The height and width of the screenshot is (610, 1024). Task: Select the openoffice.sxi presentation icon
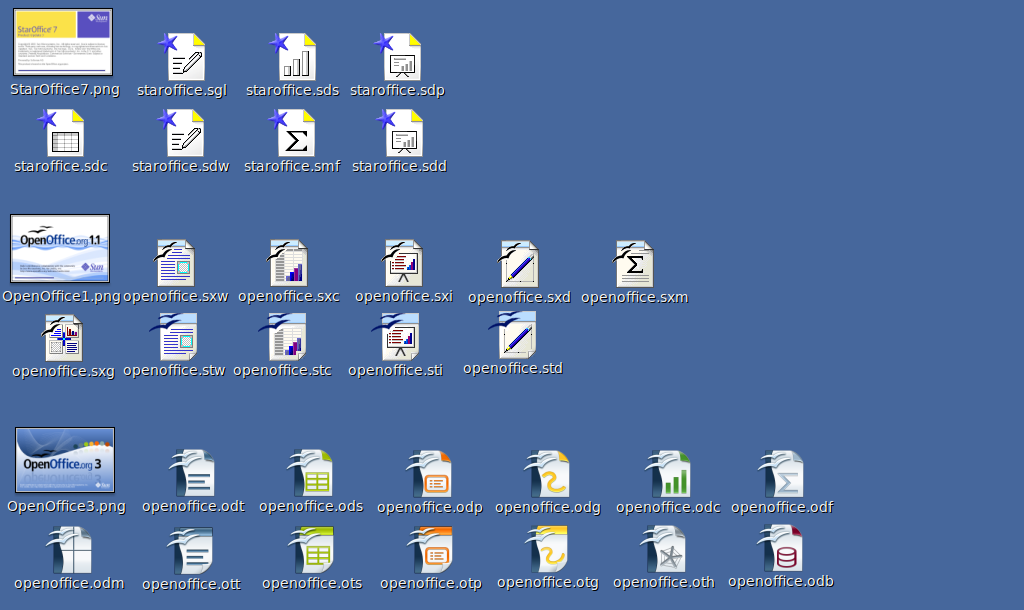pyautogui.click(x=403, y=263)
